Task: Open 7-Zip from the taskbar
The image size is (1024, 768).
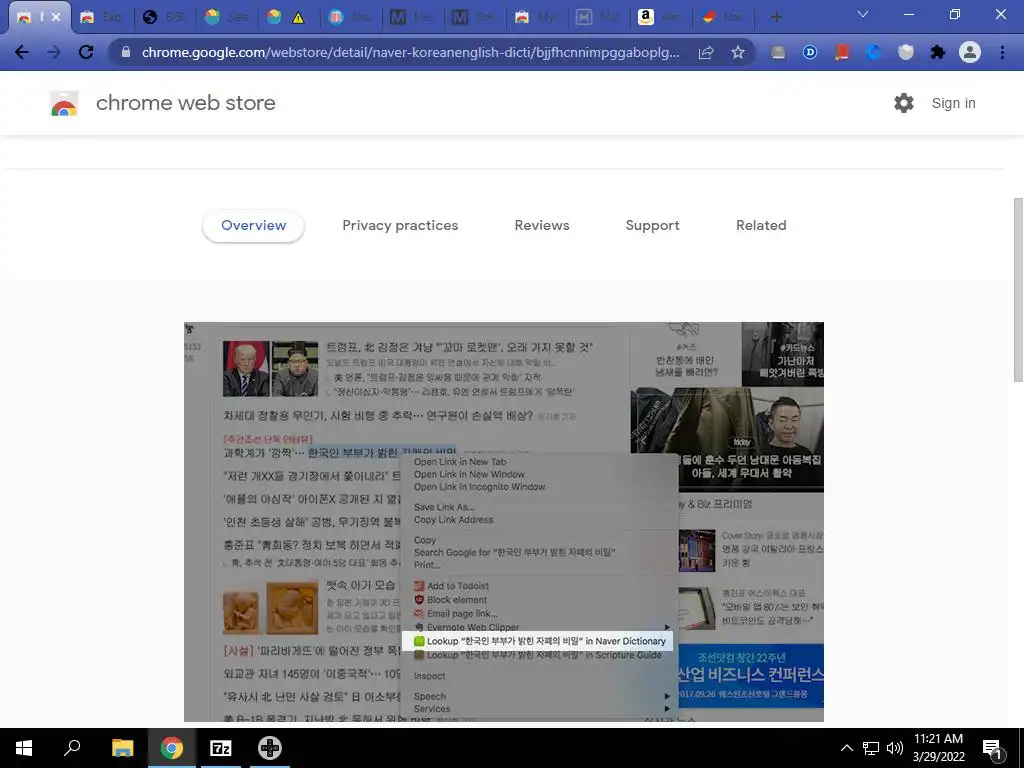Action: (220, 748)
